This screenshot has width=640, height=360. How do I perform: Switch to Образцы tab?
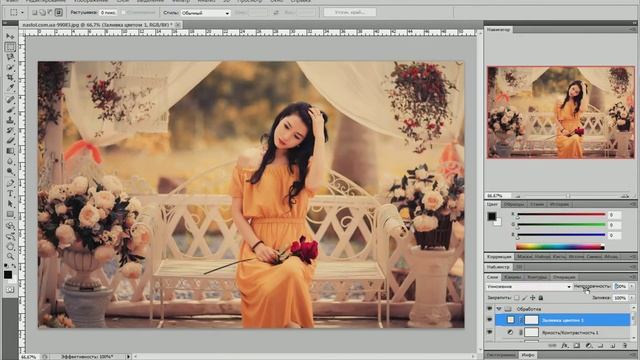click(513, 204)
